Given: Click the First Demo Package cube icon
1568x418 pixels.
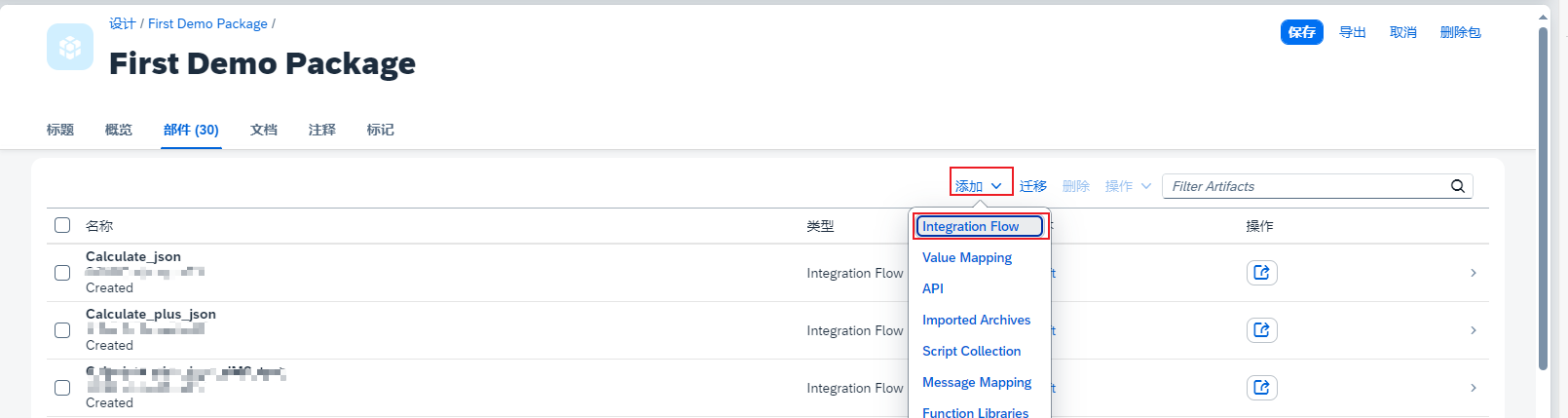Looking at the screenshot, I should (x=70, y=47).
